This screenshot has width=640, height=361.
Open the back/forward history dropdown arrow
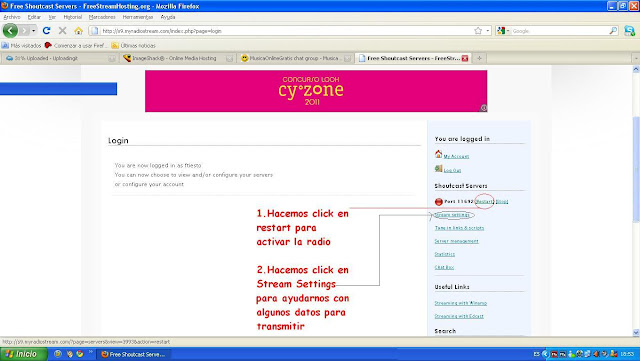pyautogui.click(x=33, y=31)
